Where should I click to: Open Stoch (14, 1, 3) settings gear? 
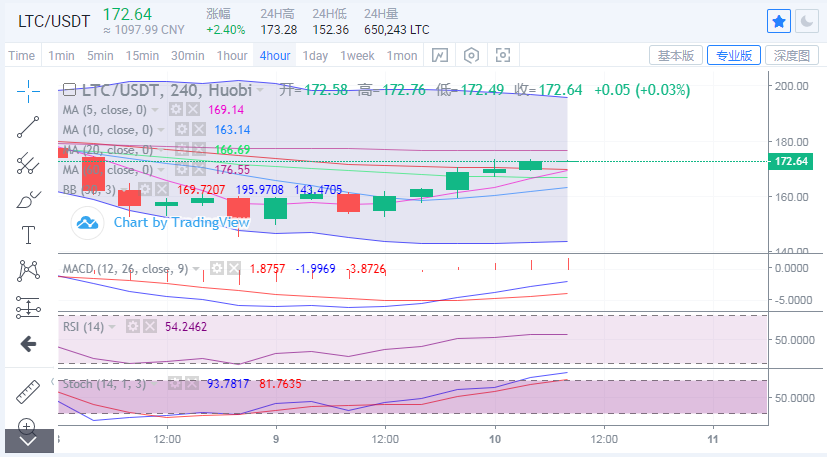tap(175, 384)
